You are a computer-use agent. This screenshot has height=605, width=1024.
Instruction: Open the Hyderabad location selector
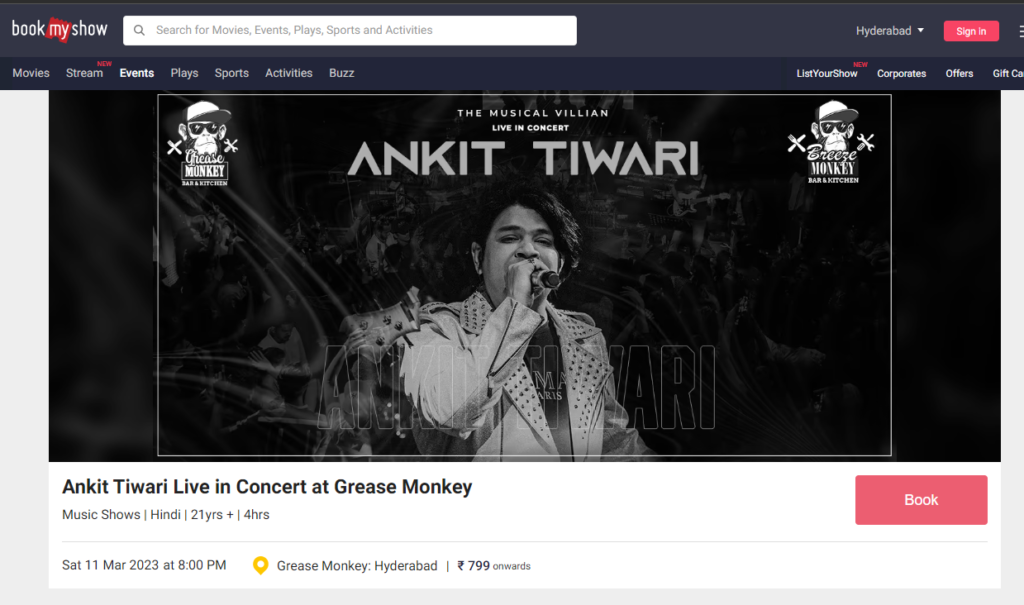click(x=889, y=31)
